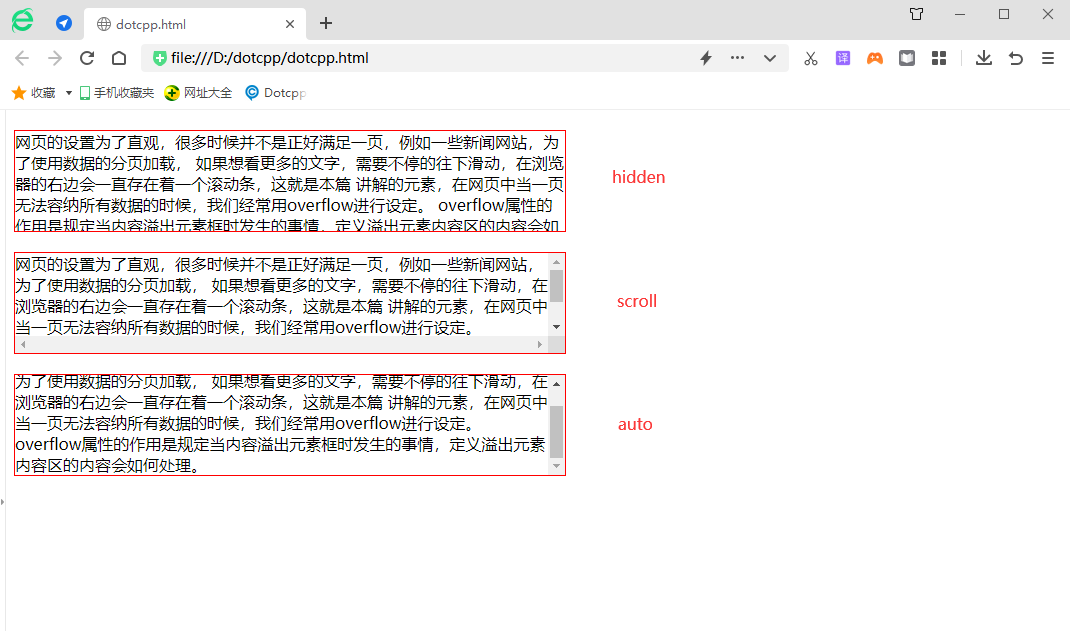The image size is (1070, 631).
Task: Open the login avatar icon next to browser logo
Action: tap(63, 21)
